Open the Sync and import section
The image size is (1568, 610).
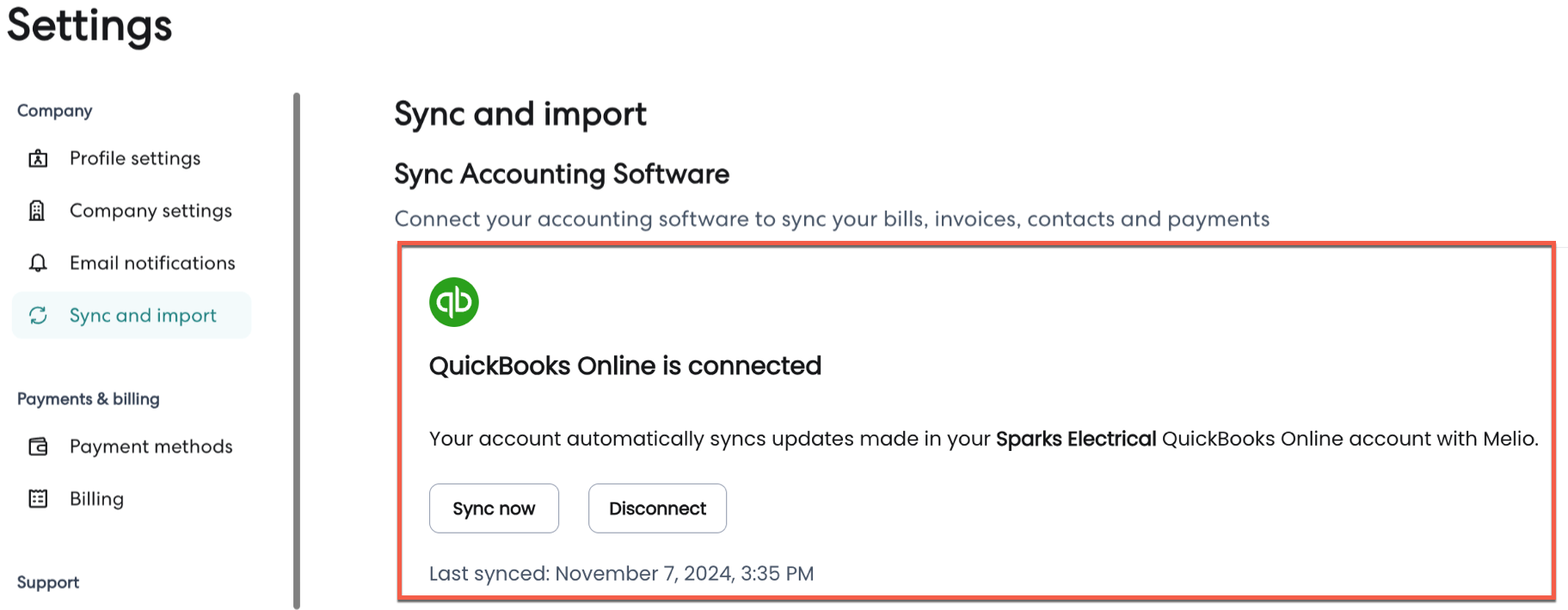[143, 316]
